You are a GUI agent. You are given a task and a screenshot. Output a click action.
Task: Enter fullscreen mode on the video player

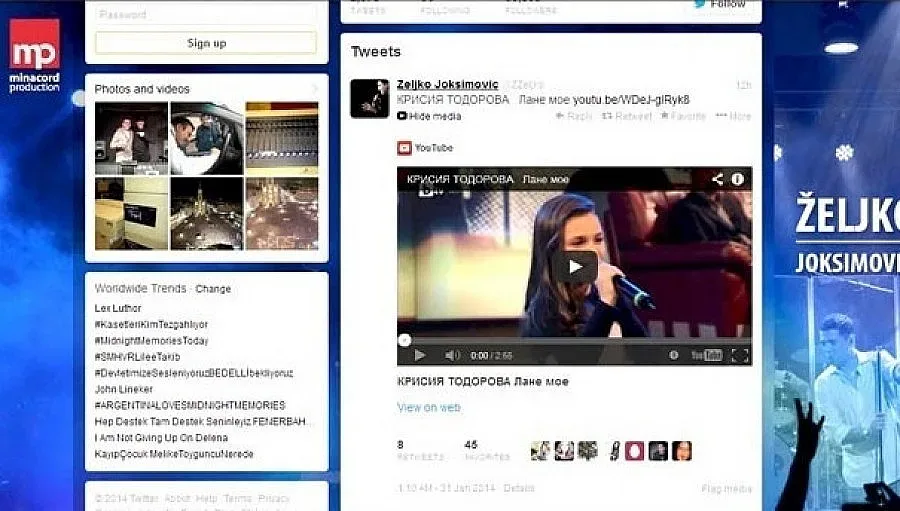point(739,355)
